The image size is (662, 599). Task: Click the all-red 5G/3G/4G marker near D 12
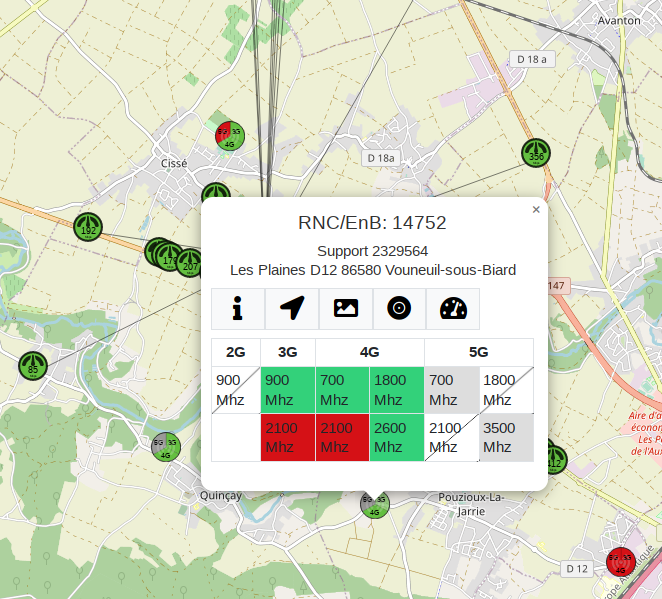tap(621, 562)
